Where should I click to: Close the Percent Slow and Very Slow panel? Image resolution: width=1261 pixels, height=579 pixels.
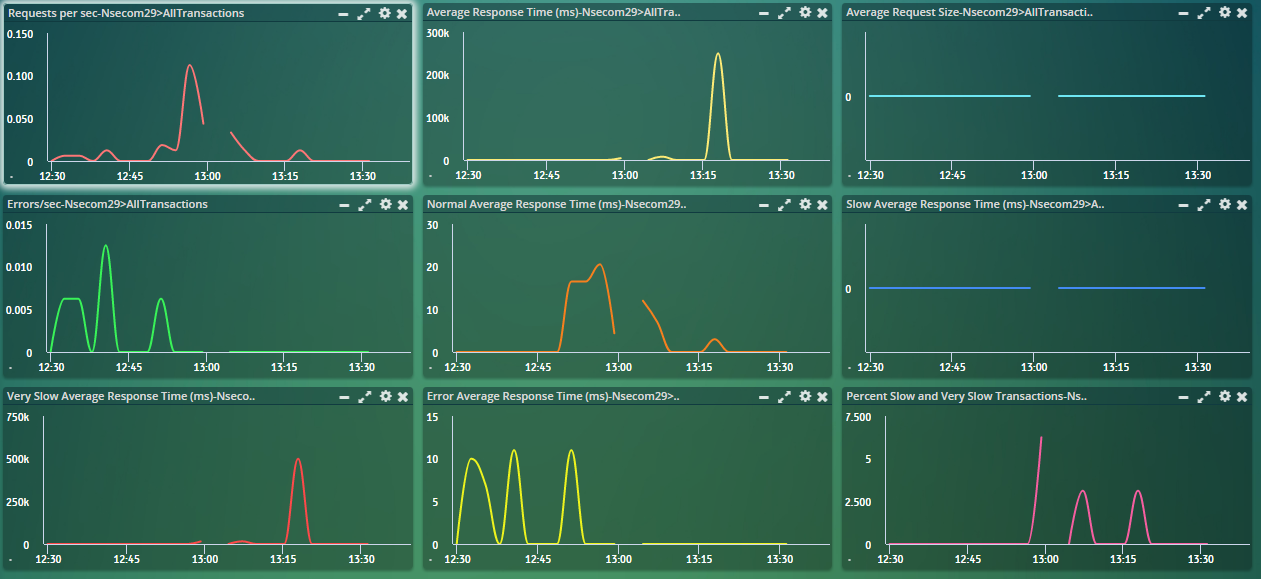[x=1242, y=396]
